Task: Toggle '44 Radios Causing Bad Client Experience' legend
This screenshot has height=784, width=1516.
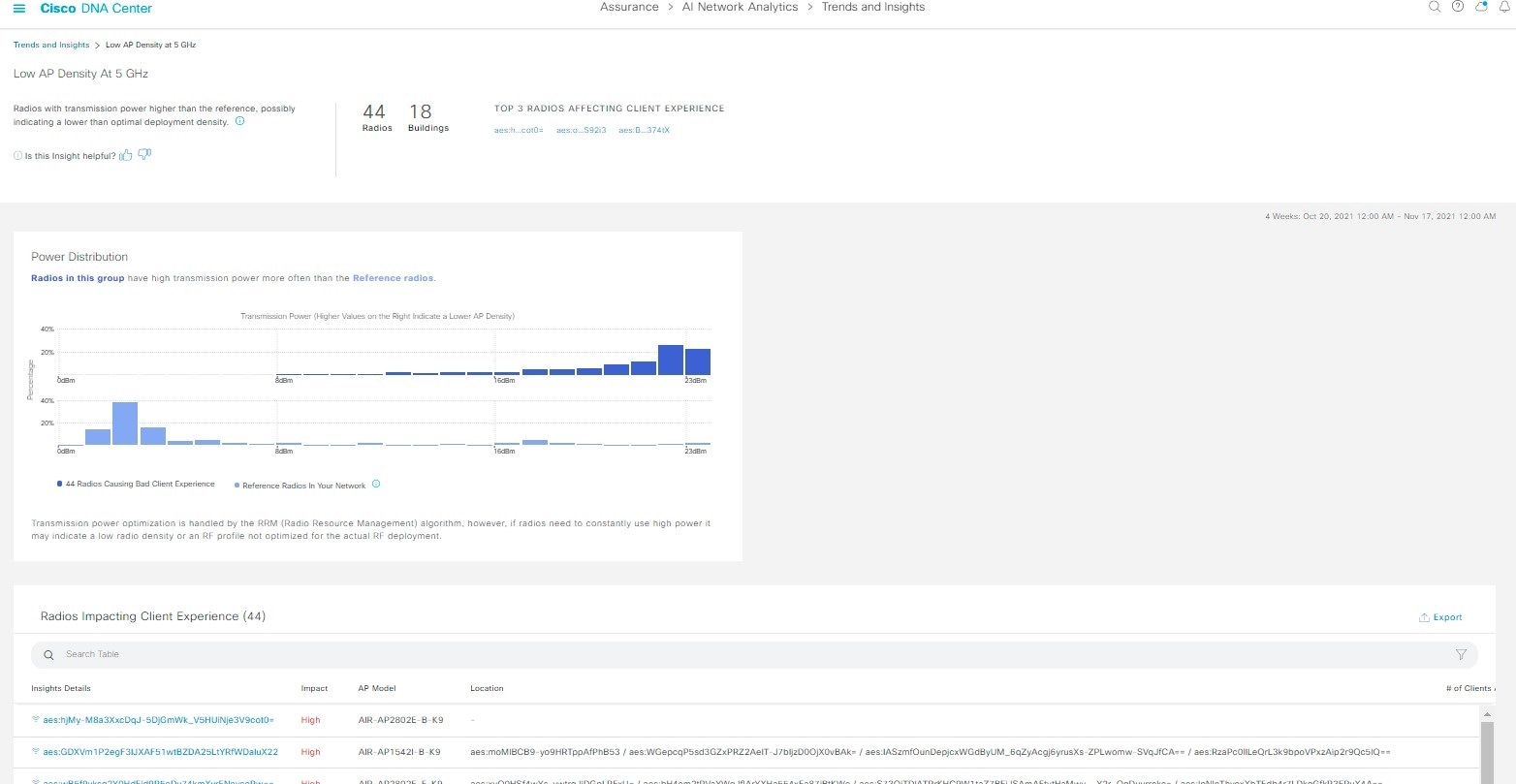Action: tap(136, 484)
